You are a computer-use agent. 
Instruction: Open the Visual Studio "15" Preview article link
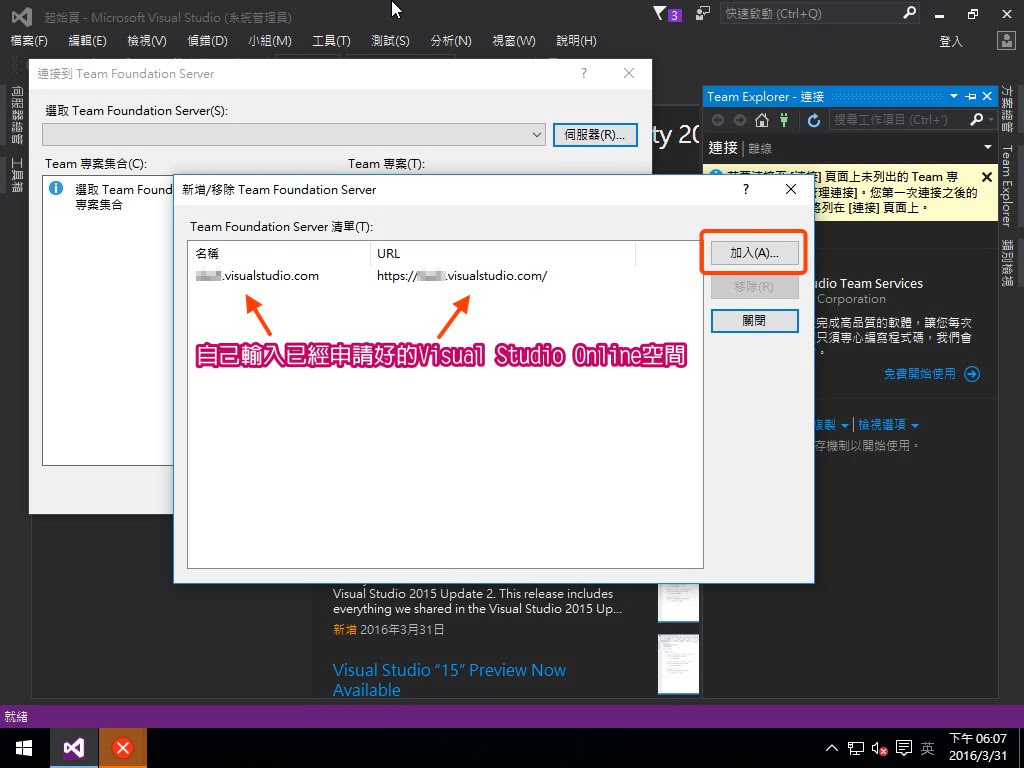pos(449,680)
